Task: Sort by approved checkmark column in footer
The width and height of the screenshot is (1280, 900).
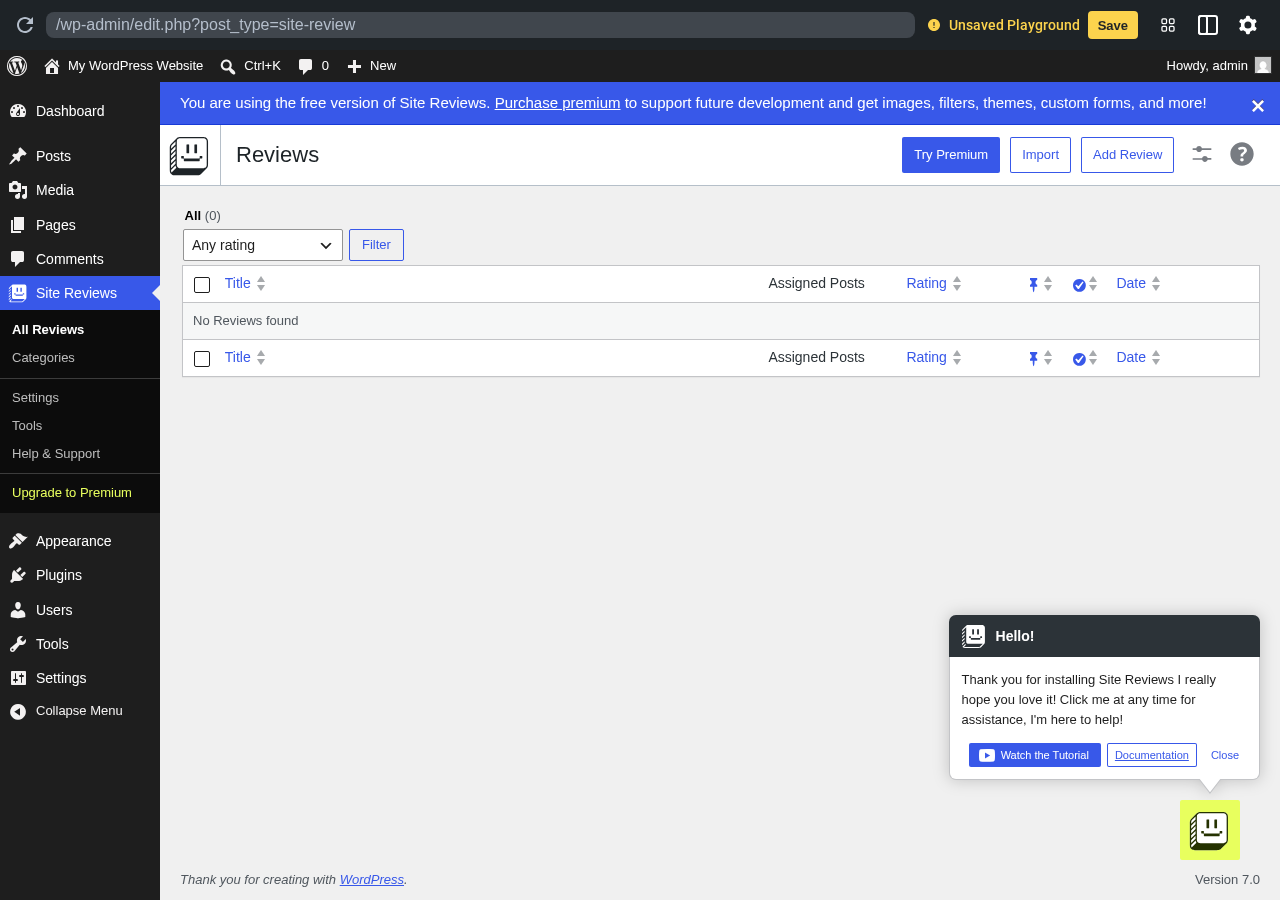Action: [x=1085, y=358]
